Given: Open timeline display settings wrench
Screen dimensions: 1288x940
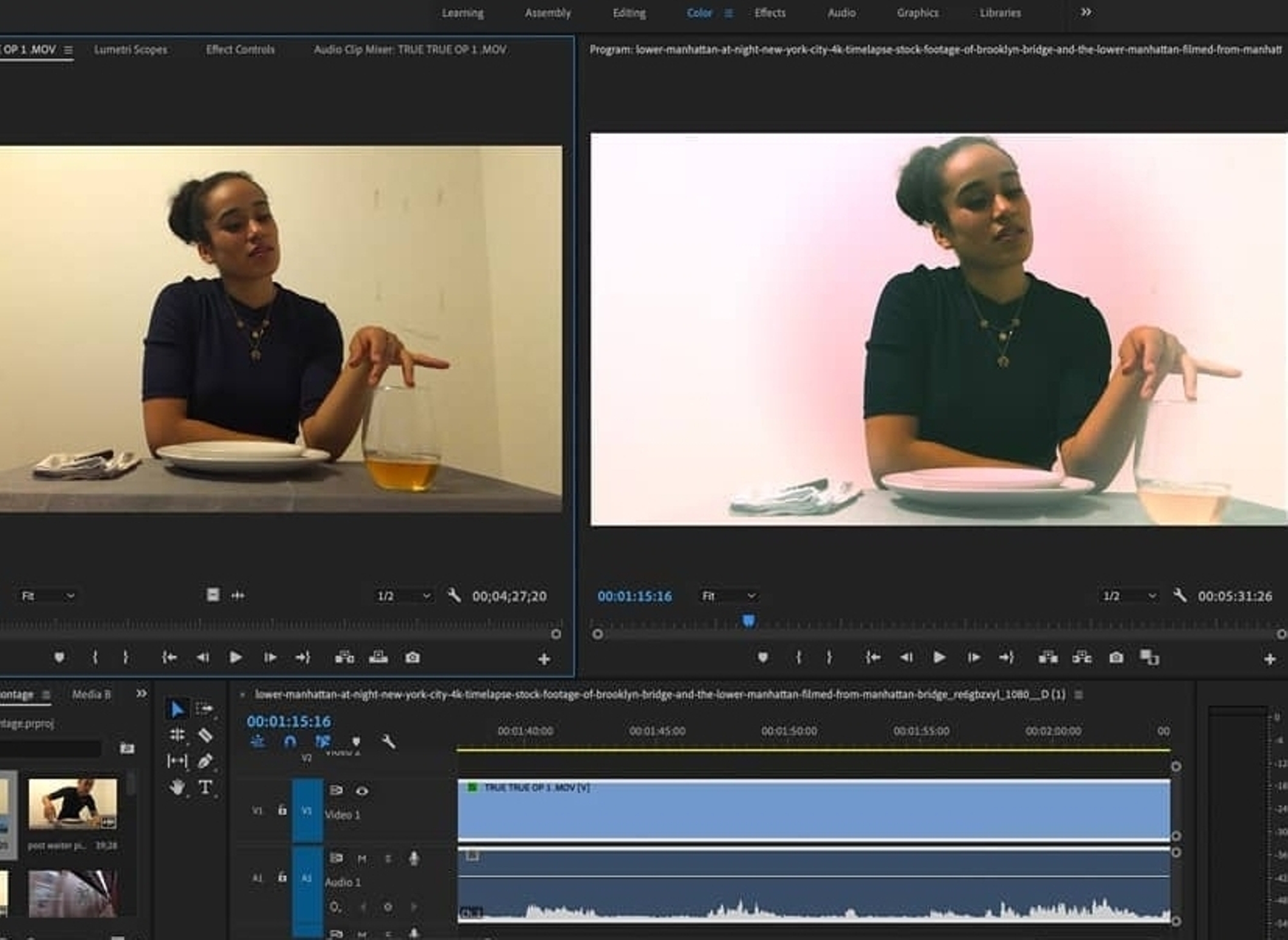Looking at the screenshot, I should (x=388, y=742).
